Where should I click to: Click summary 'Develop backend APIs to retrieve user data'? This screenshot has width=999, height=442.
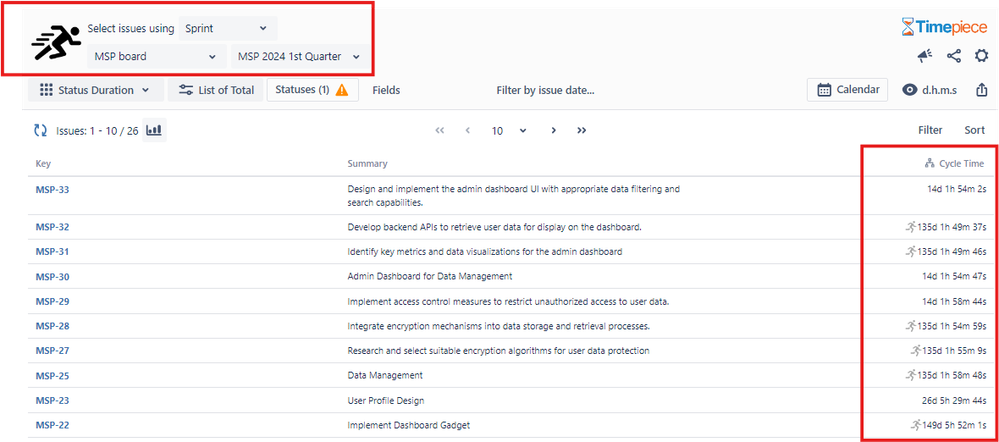coord(494,227)
